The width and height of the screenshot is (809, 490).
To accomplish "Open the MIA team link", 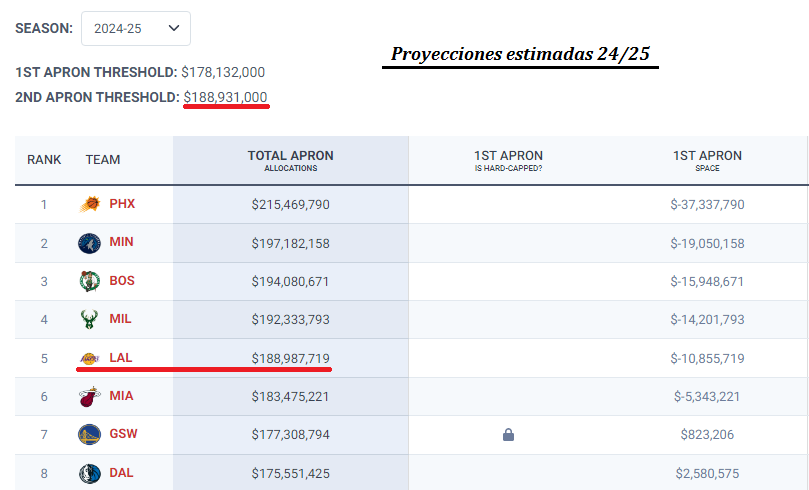I will click(121, 396).
